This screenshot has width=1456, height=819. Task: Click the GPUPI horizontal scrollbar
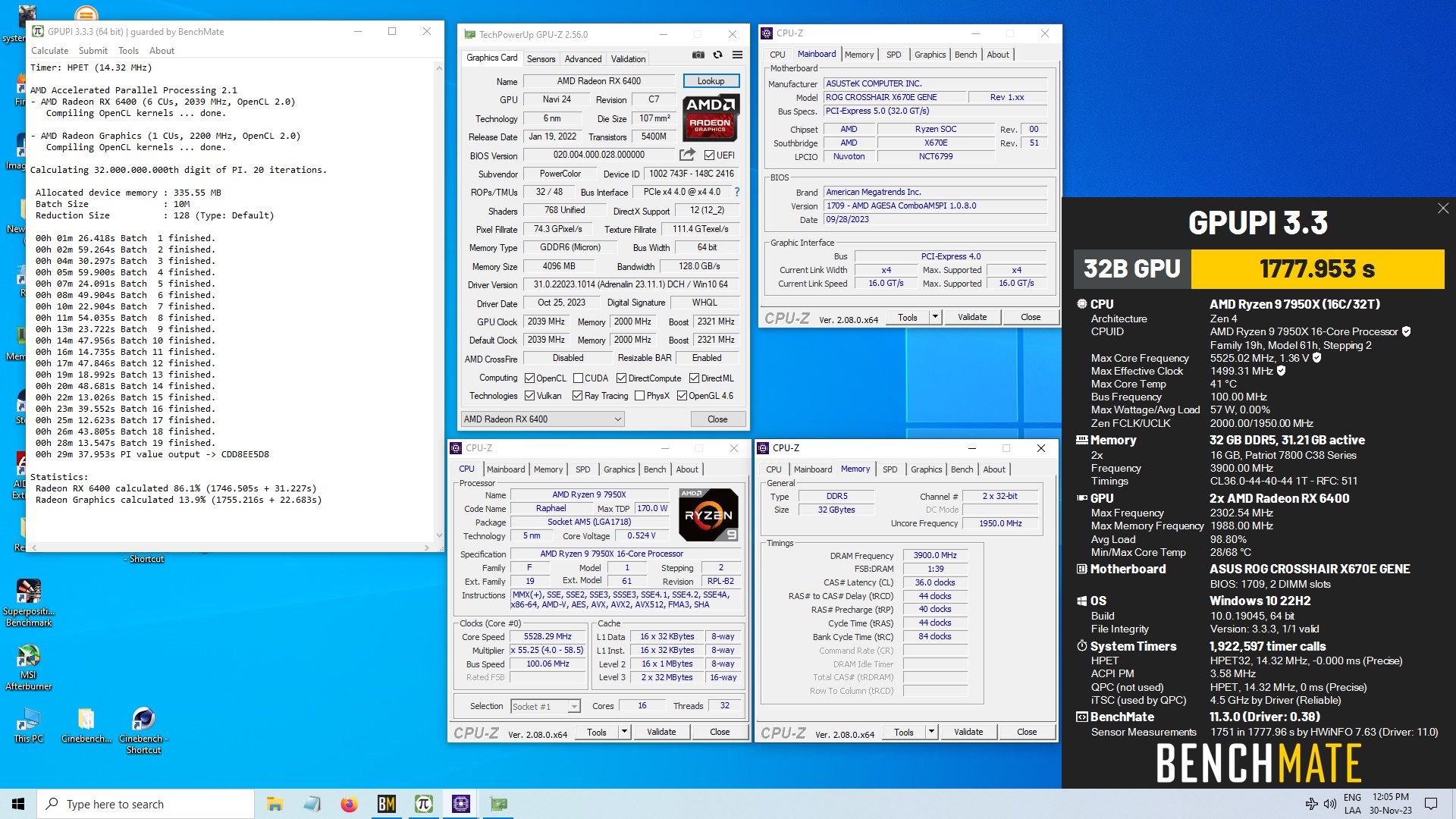coord(231,547)
